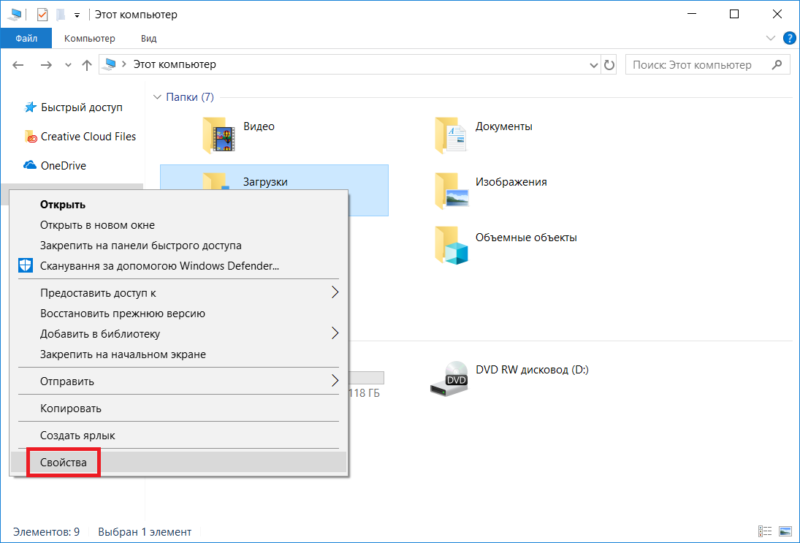Expand the Предоставить доступ к submenu
This screenshot has height=543, width=800.
tap(335, 293)
